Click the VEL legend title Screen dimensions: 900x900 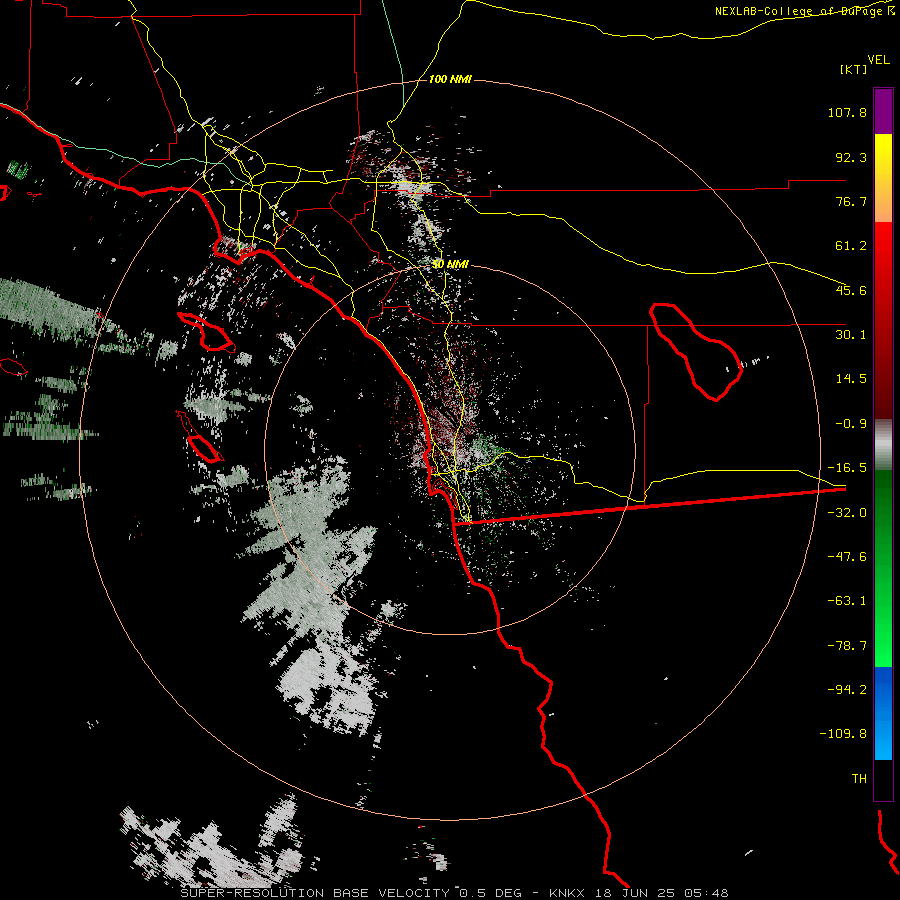[878, 59]
